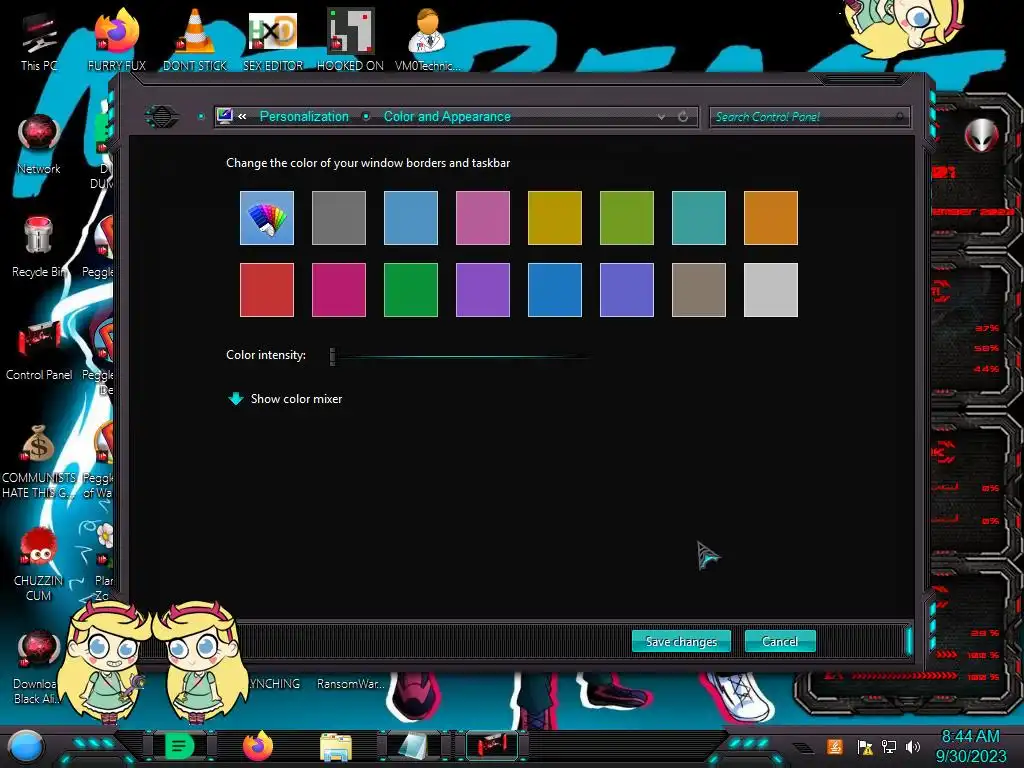The width and height of the screenshot is (1024, 768).
Task: Click the back navigation orb button
Action: pos(162,117)
